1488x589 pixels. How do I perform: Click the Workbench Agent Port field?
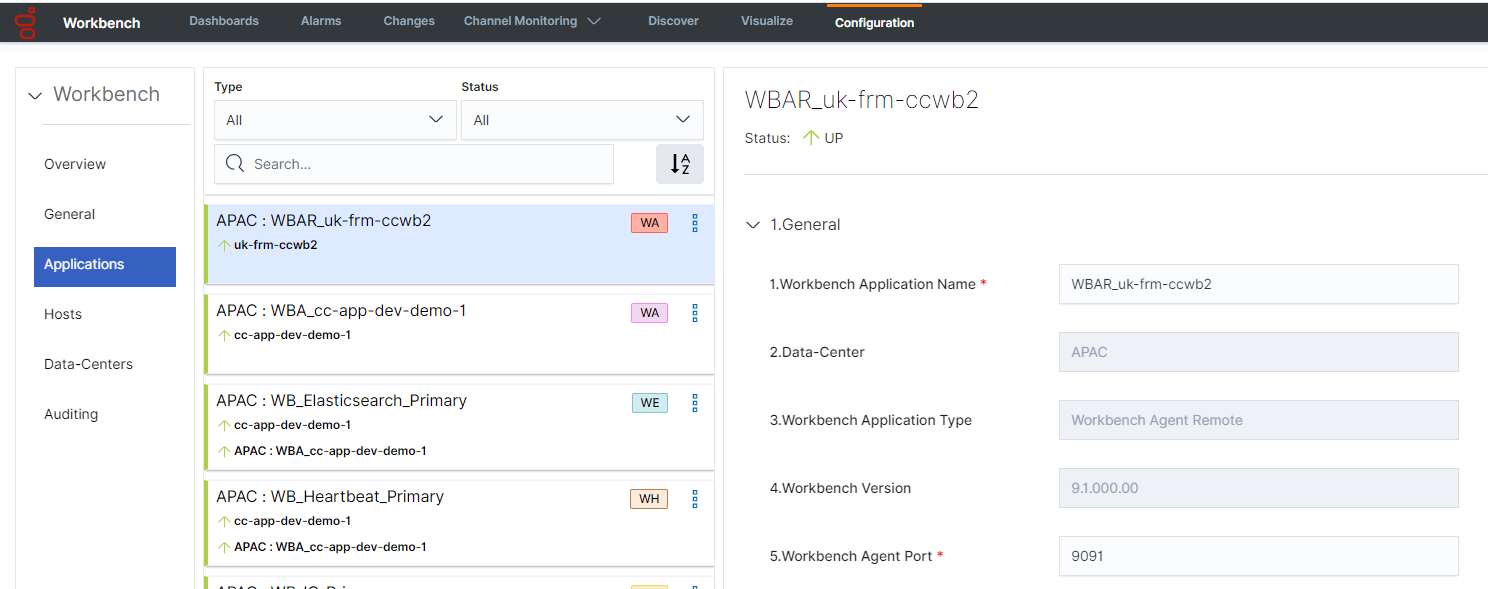tap(1257, 556)
